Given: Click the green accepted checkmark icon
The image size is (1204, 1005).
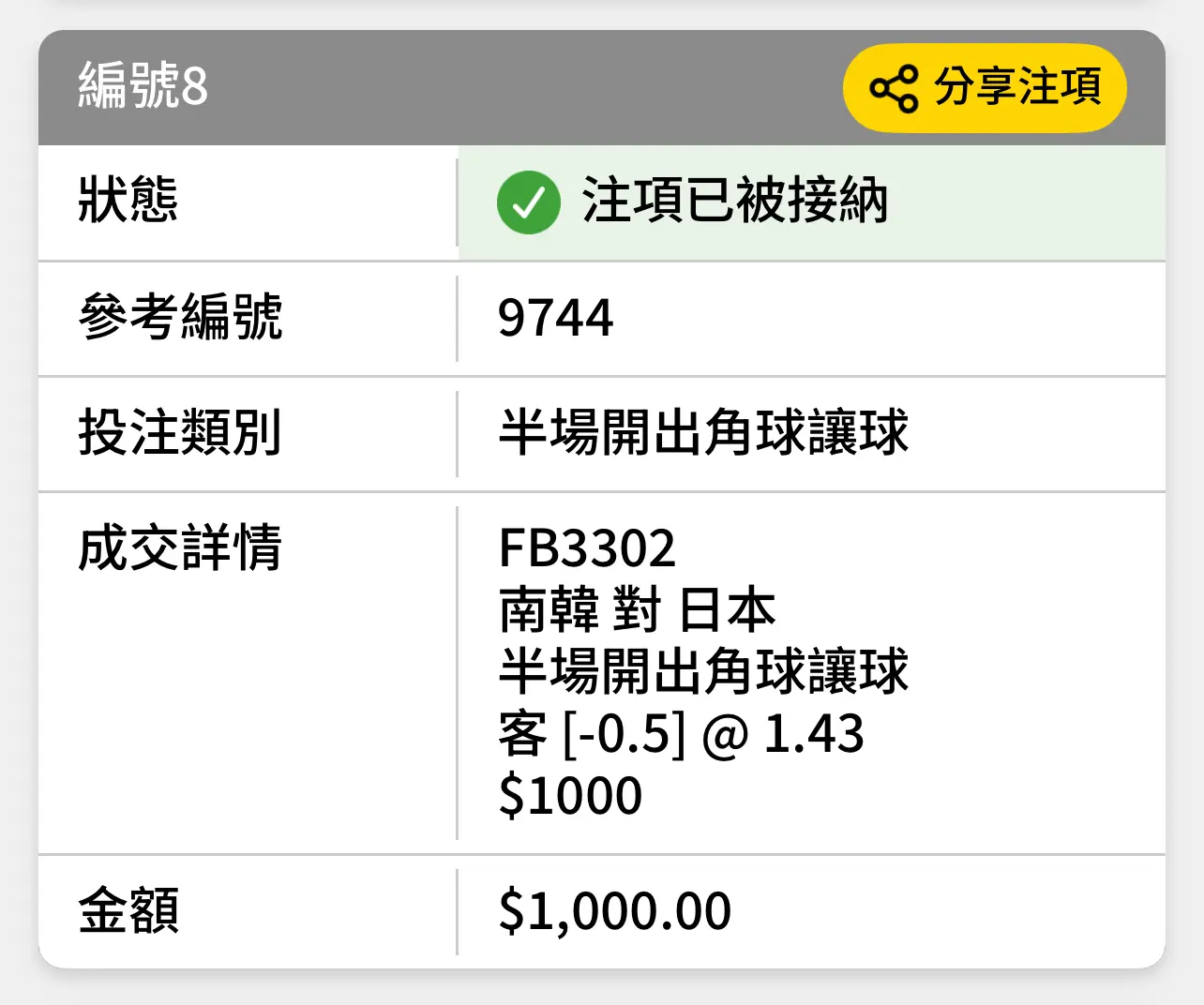Looking at the screenshot, I should point(529,202).
